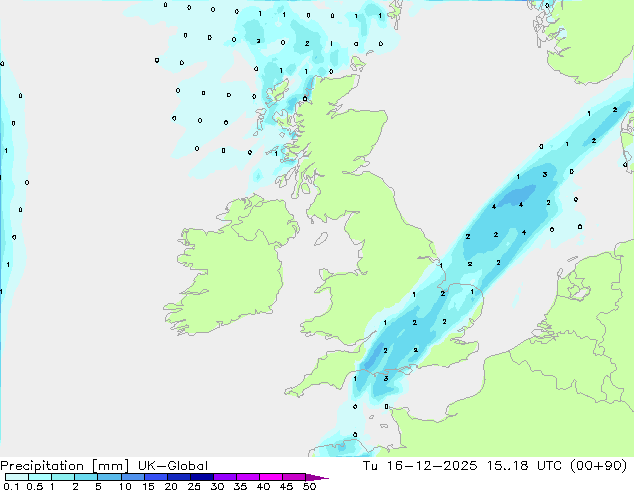
Task: Click the "30" legend scale label
Action: click(217, 486)
